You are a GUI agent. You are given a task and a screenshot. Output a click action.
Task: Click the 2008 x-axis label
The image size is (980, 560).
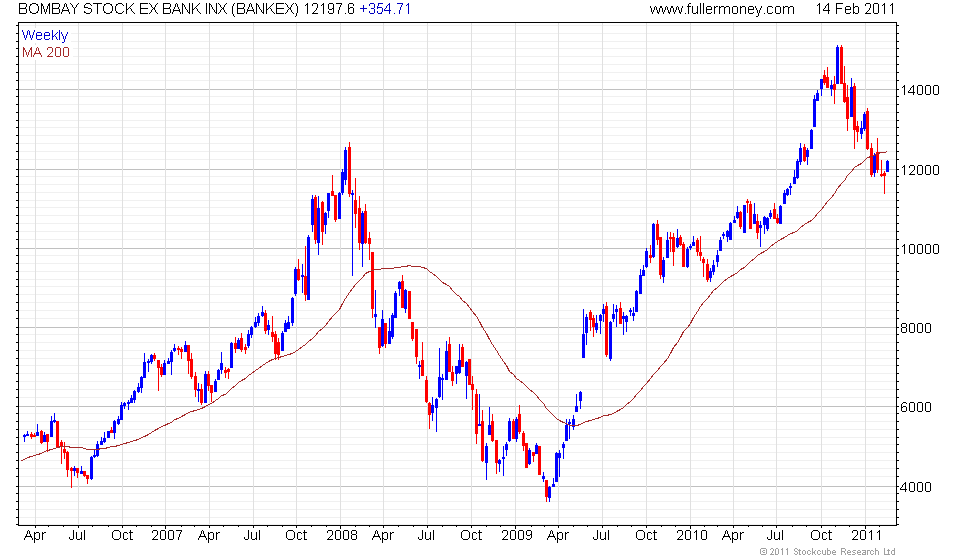pyautogui.click(x=342, y=536)
